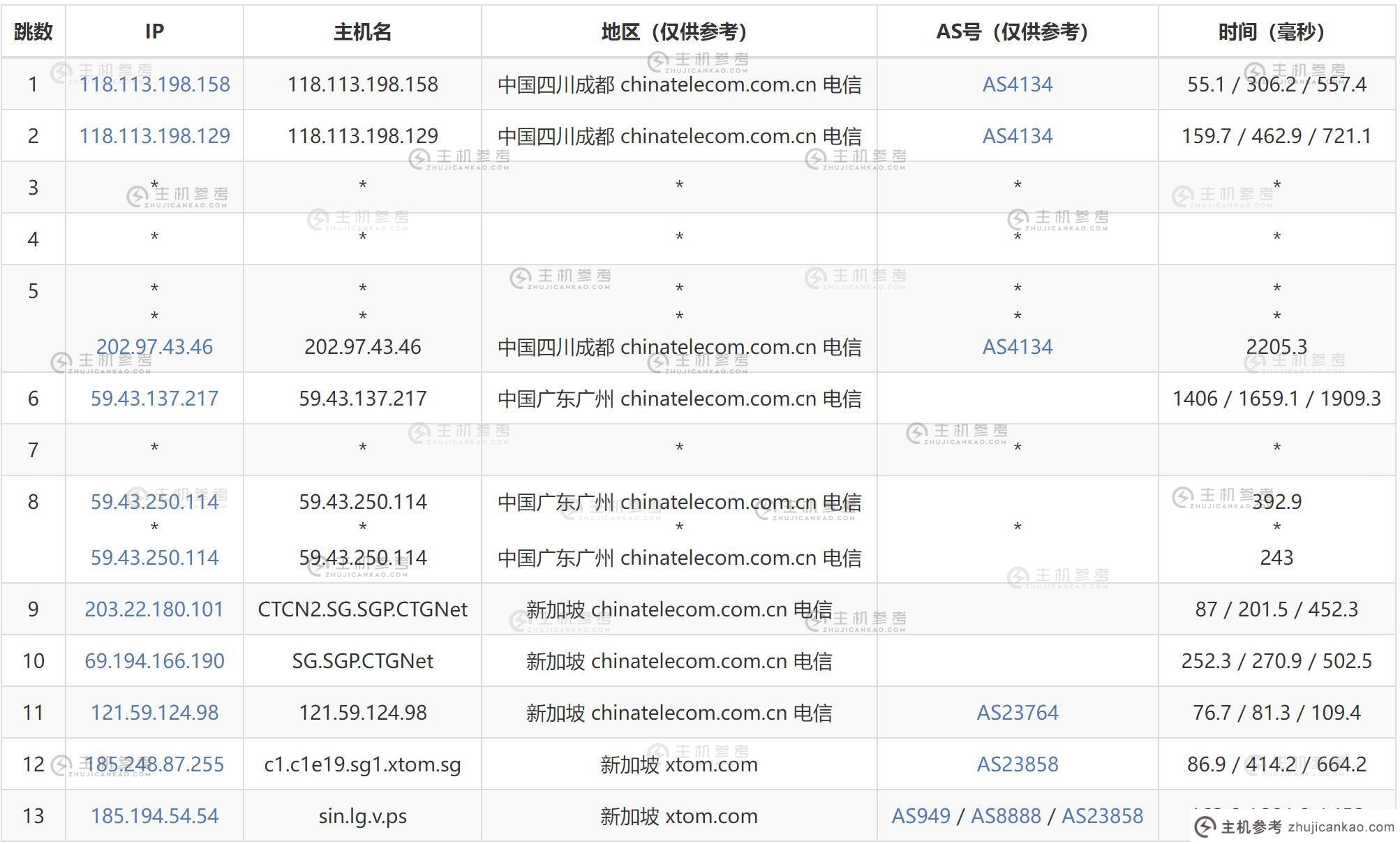
Task: Open the AS949 link
Action: point(921,816)
